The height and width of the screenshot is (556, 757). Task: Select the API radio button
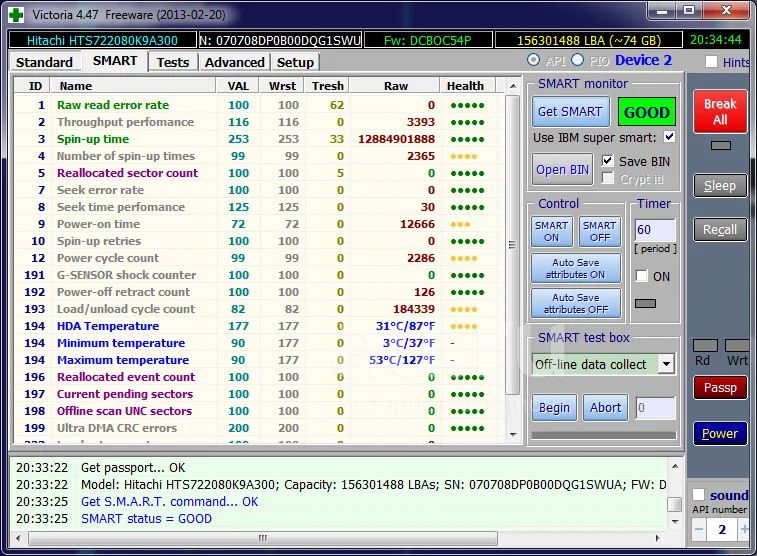click(x=533, y=60)
